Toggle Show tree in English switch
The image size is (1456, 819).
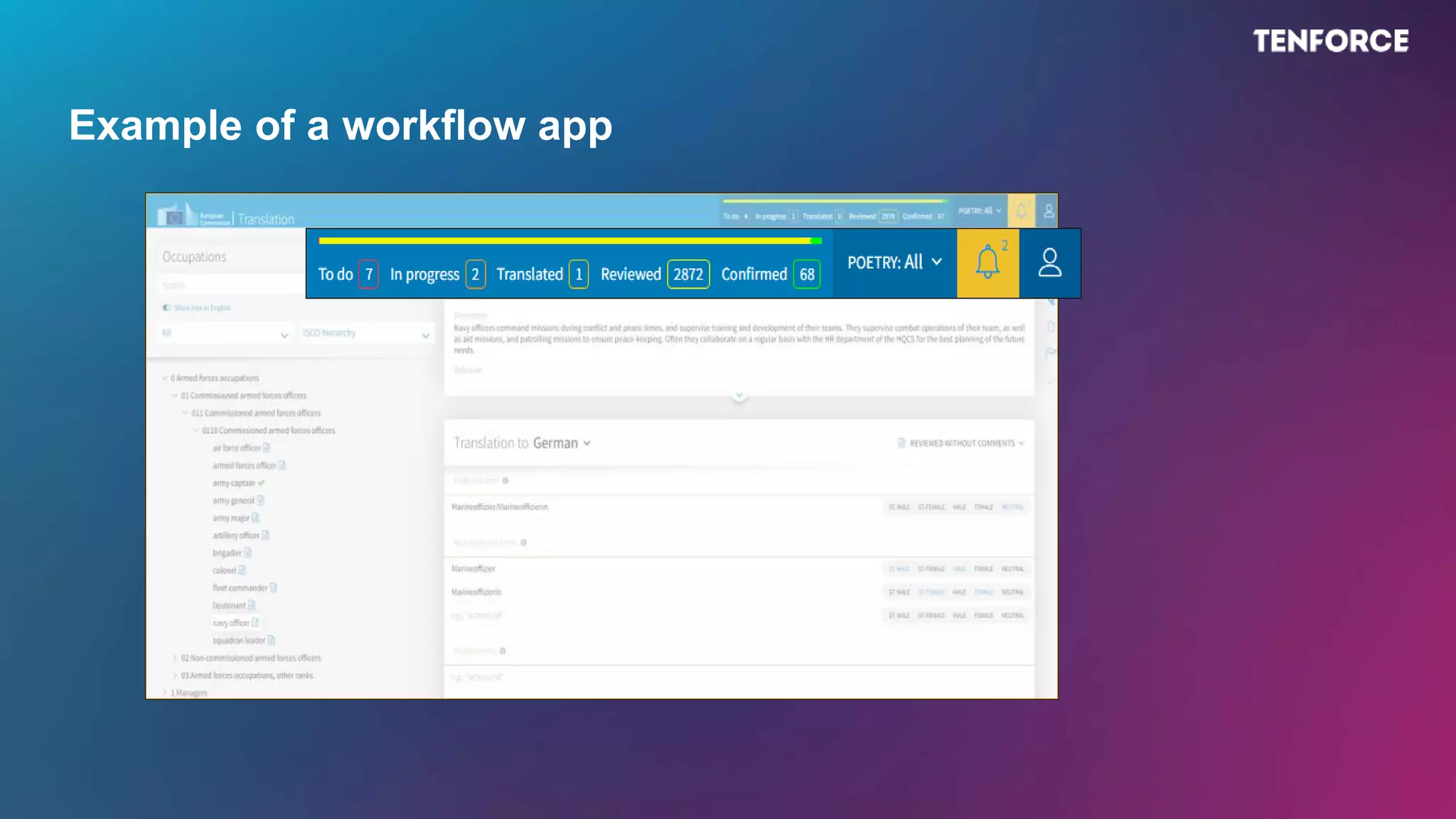tap(166, 308)
